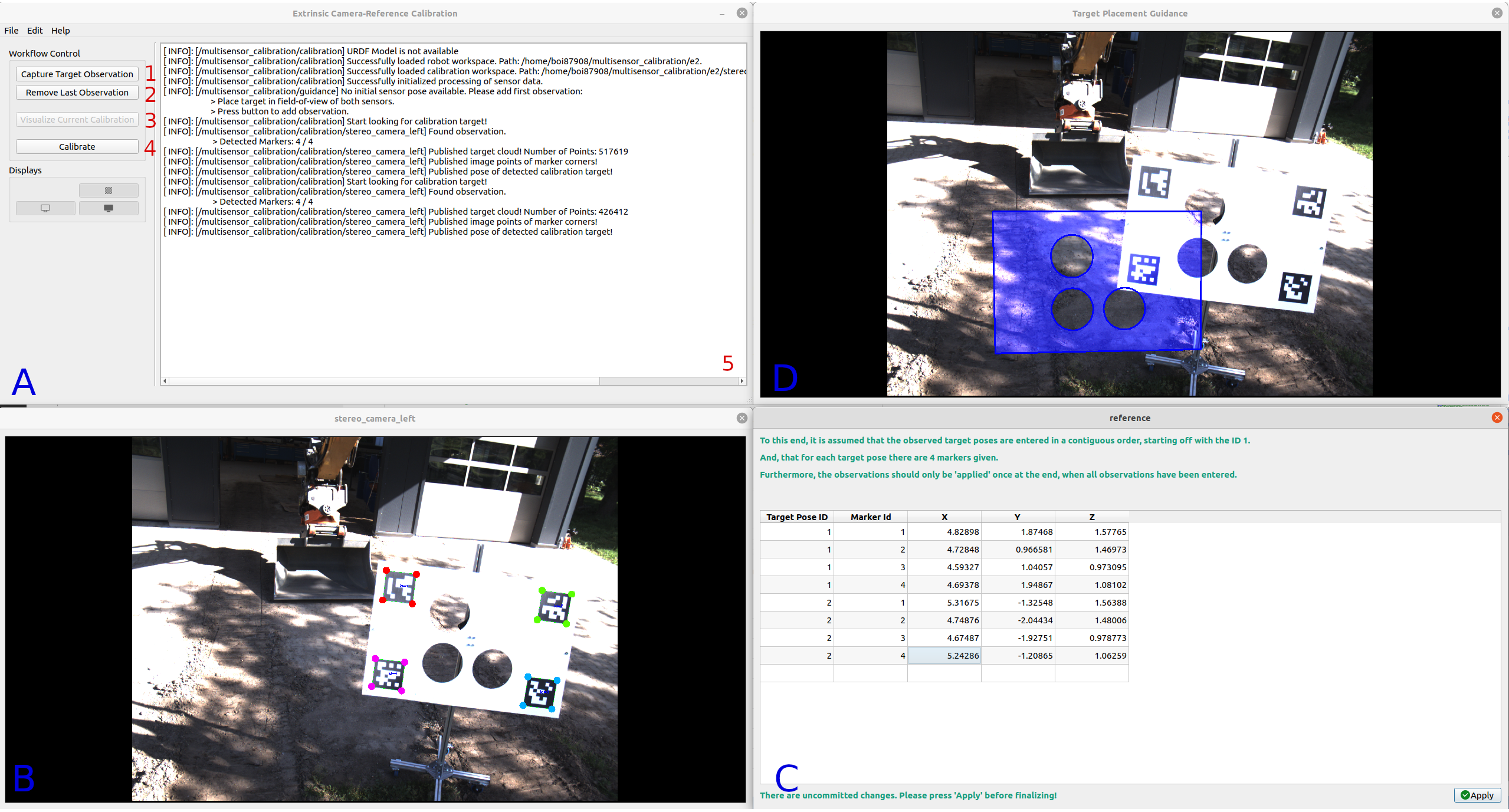Click the outlined monitor display button
1509x812 pixels.
click(x=45, y=208)
